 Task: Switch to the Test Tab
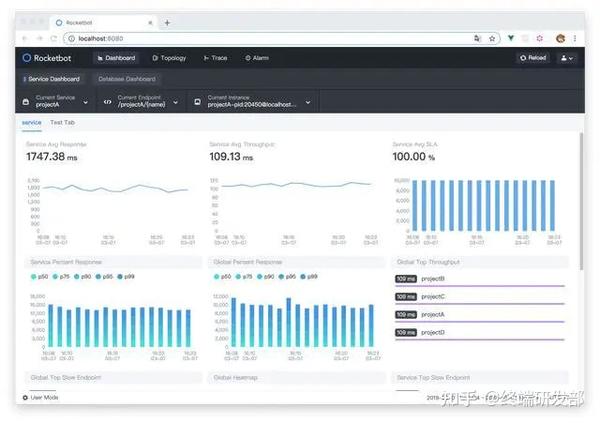(62, 122)
